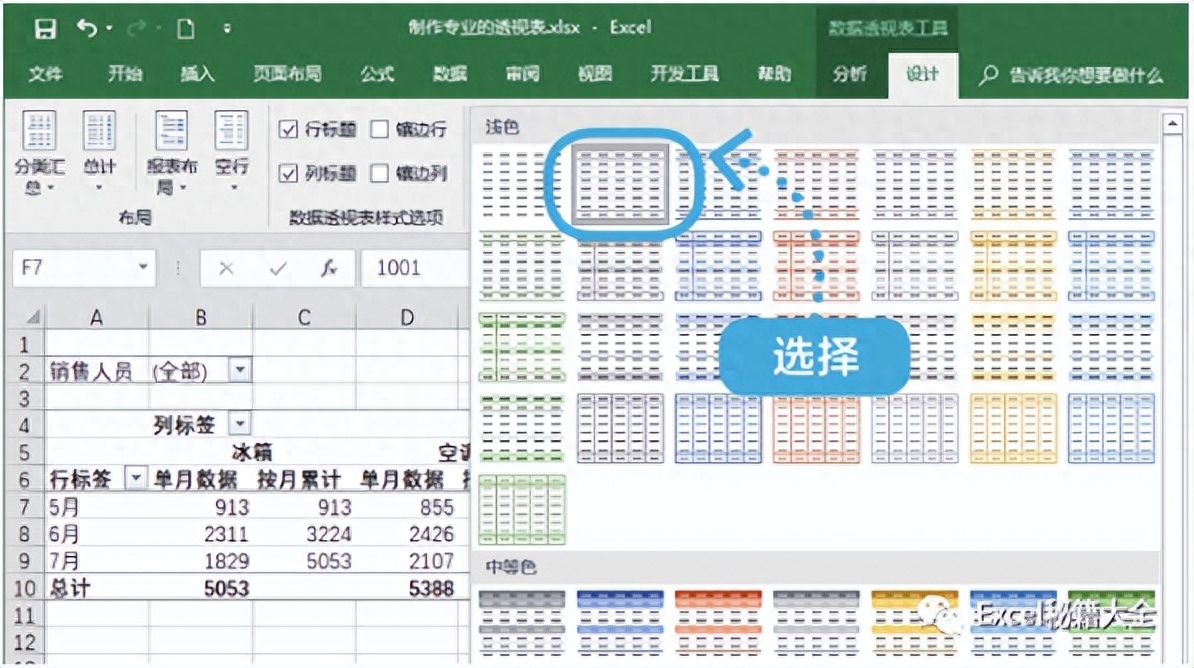1194x668 pixels.
Task: Click the New document icon
Action: (x=186, y=29)
